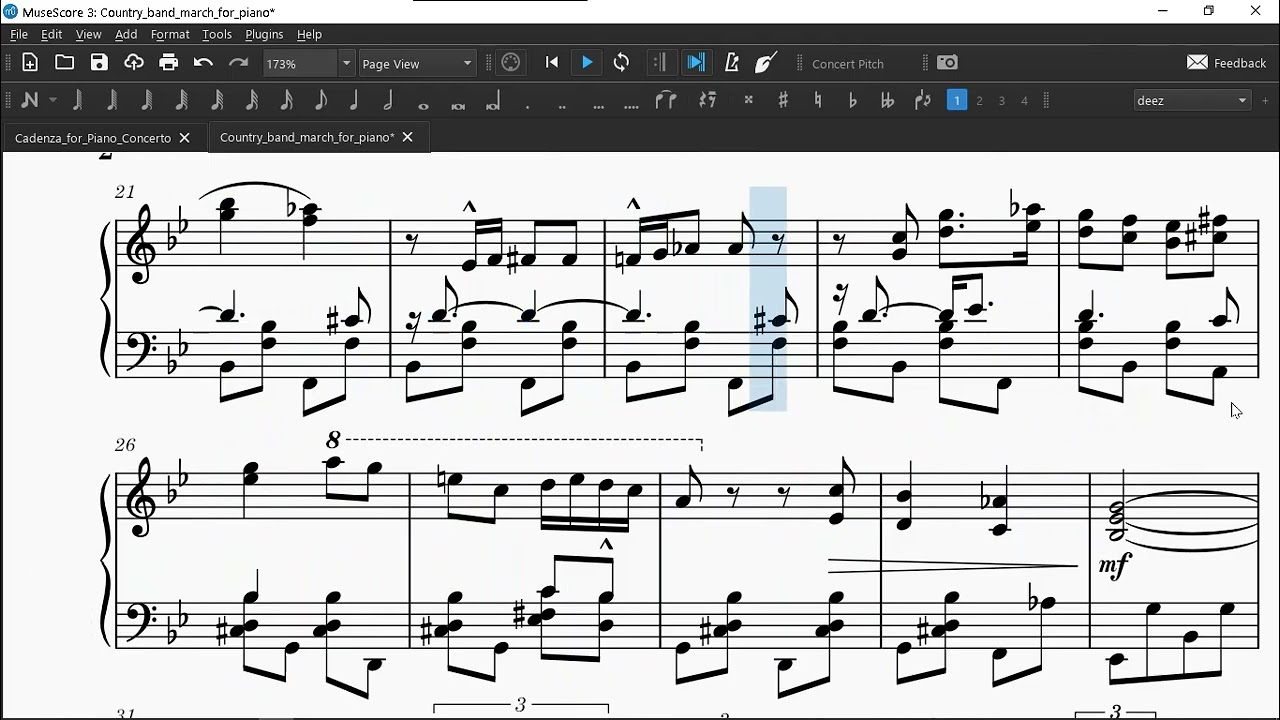1280x720 pixels.
Task: Switch to voice 3
Action: pyautogui.click(x=1001, y=100)
